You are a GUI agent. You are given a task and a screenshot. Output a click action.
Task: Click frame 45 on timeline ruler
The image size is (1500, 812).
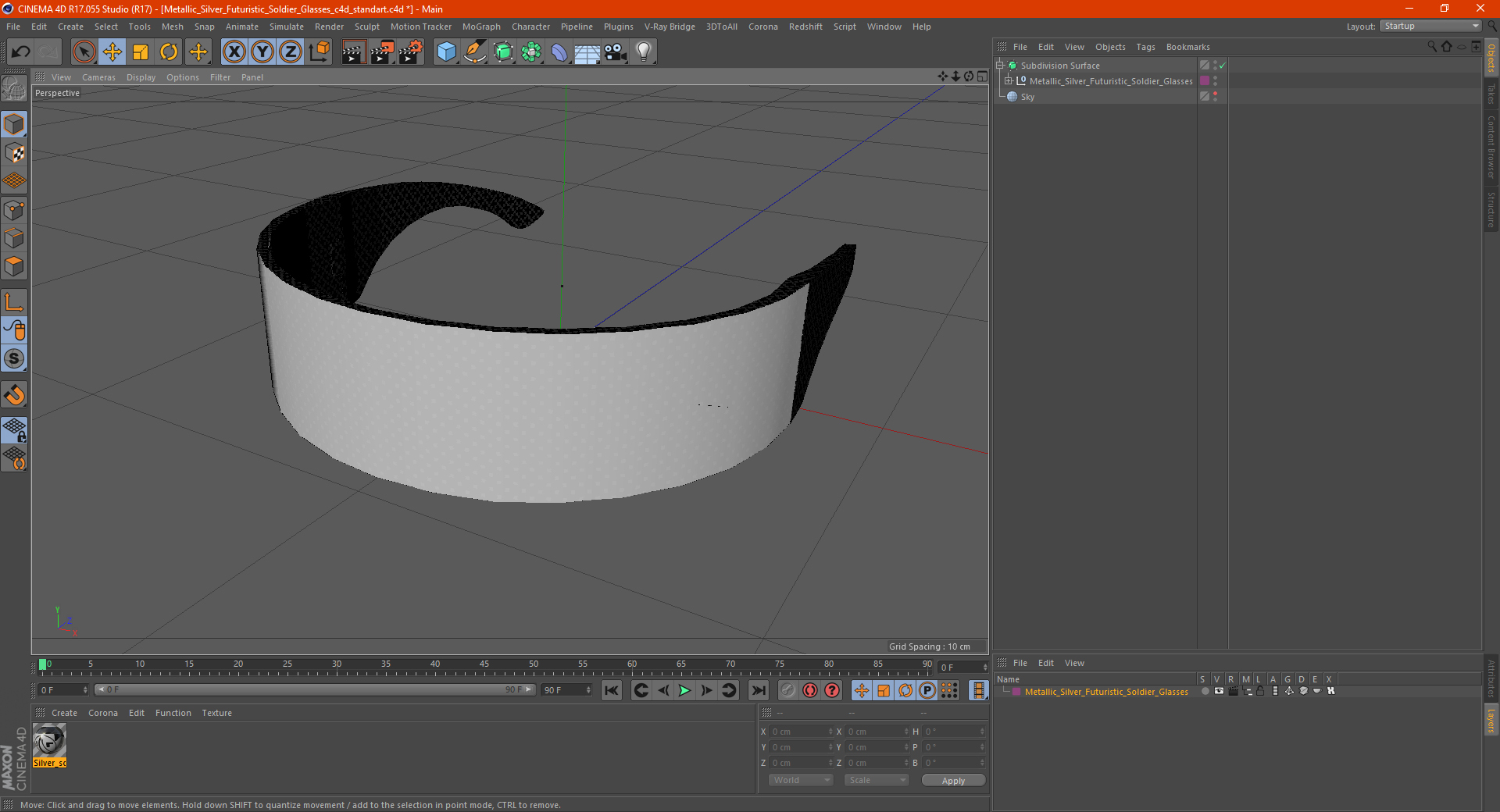tap(484, 665)
